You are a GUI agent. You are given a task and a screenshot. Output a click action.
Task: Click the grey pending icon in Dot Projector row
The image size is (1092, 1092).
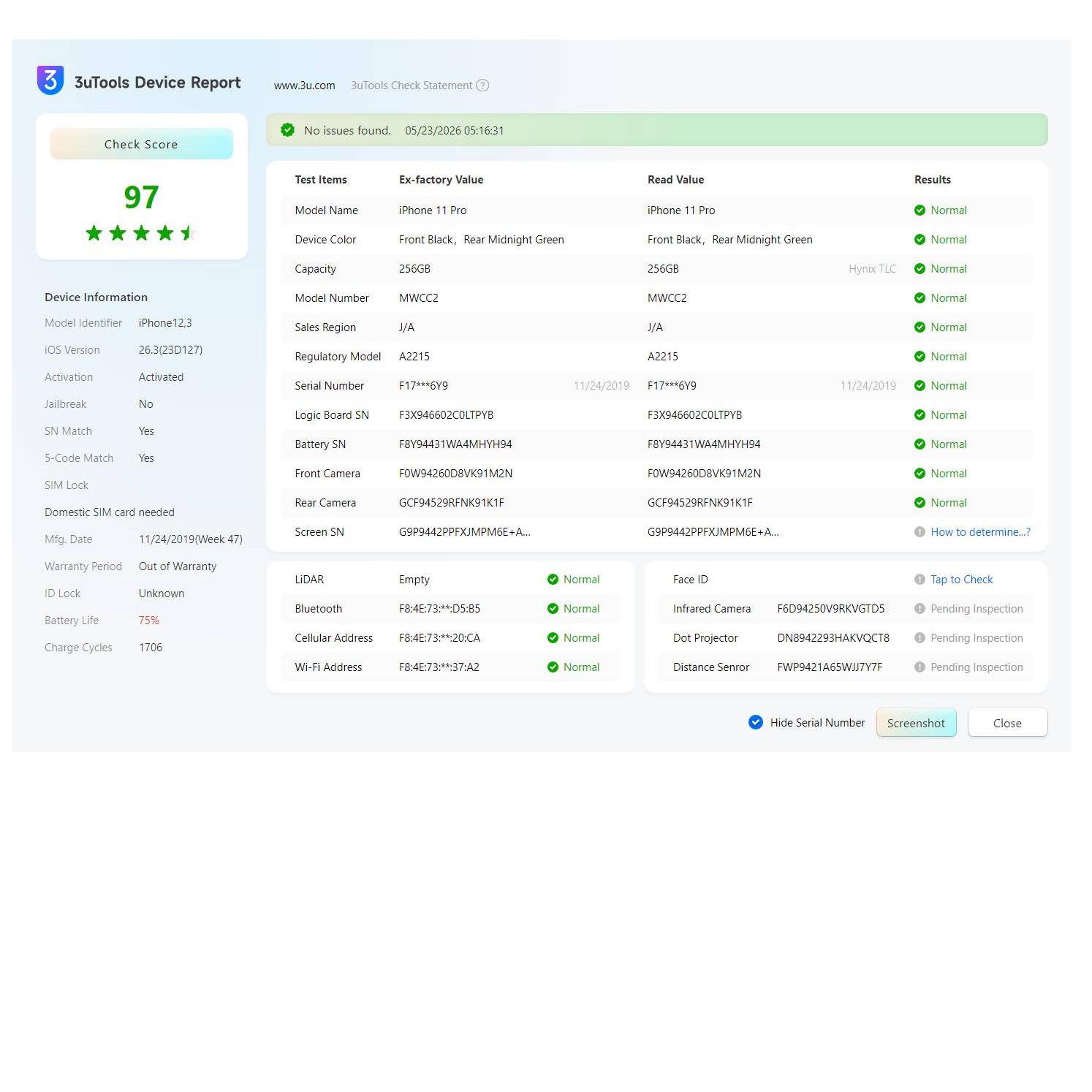920,638
